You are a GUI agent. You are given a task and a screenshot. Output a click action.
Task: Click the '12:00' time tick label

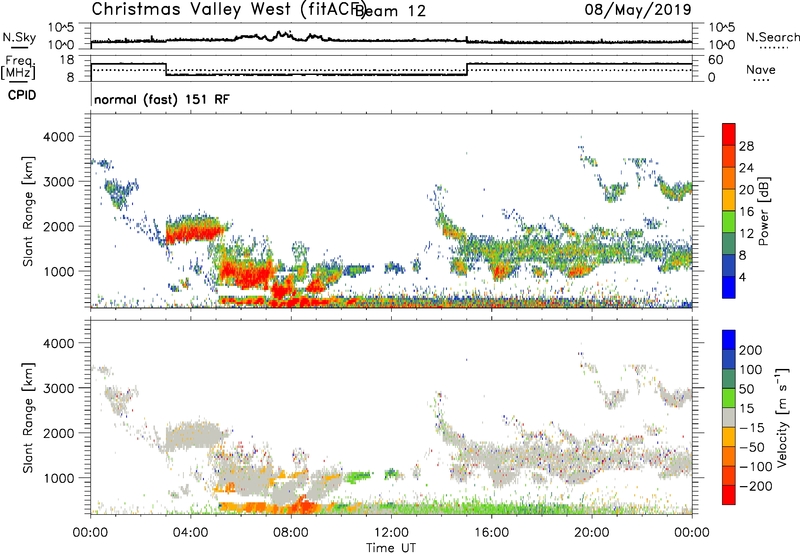[391, 533]
